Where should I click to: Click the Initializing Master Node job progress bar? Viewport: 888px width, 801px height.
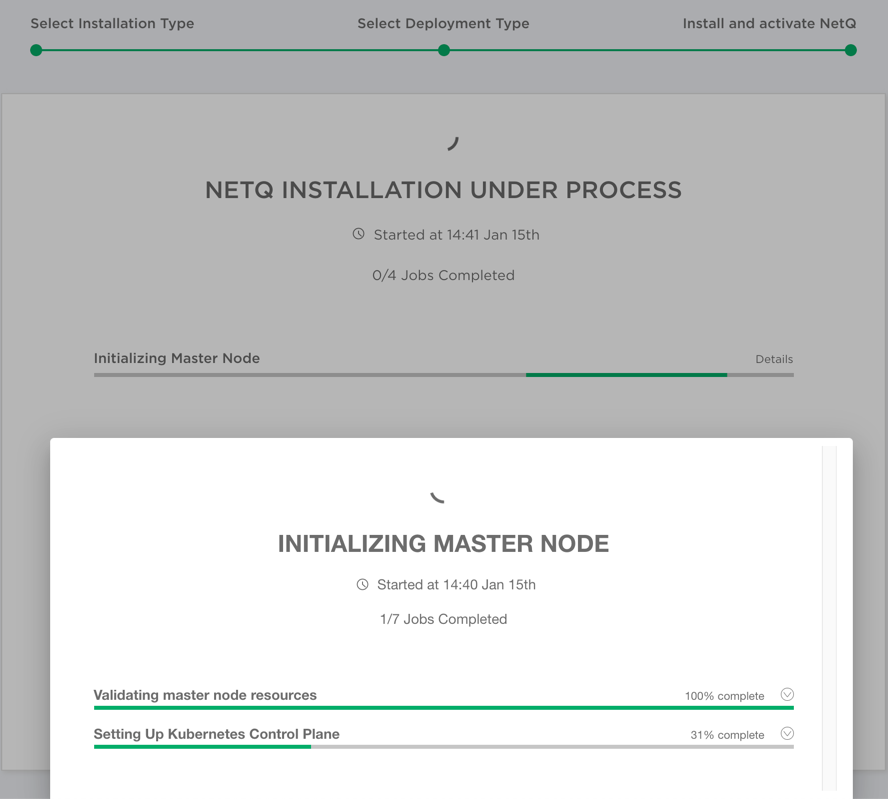[443, 375]
